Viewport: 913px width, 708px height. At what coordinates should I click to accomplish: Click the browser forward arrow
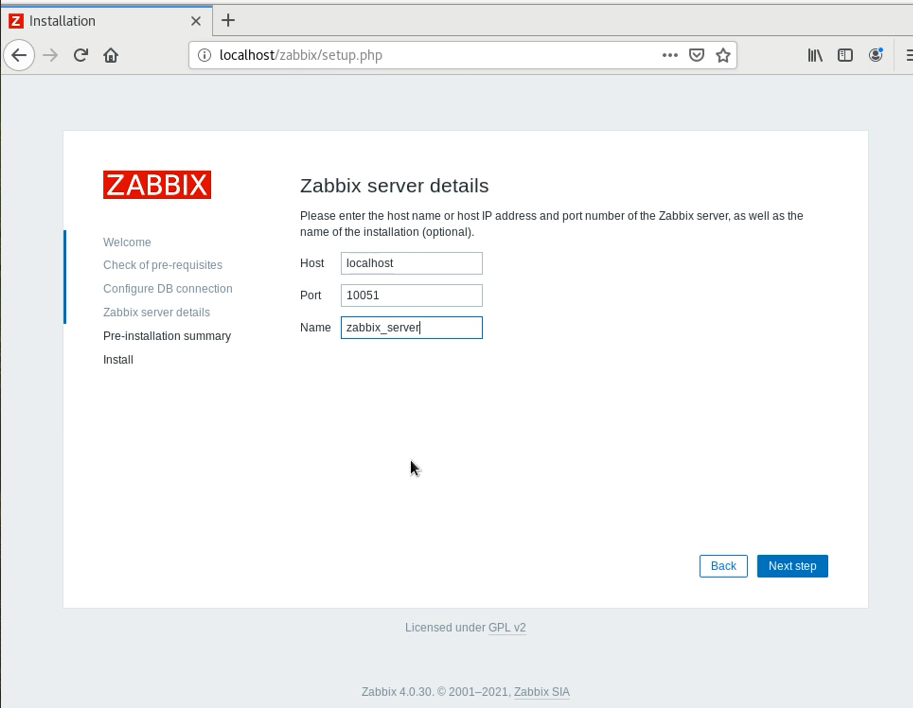pos(51,55)
